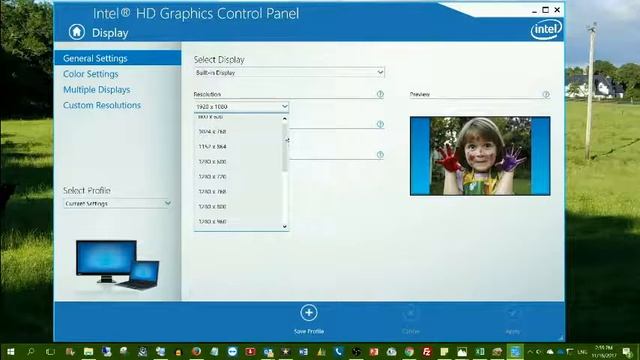Expand the Select Display dropdown
640x360 pixels.
coord(289,73)
